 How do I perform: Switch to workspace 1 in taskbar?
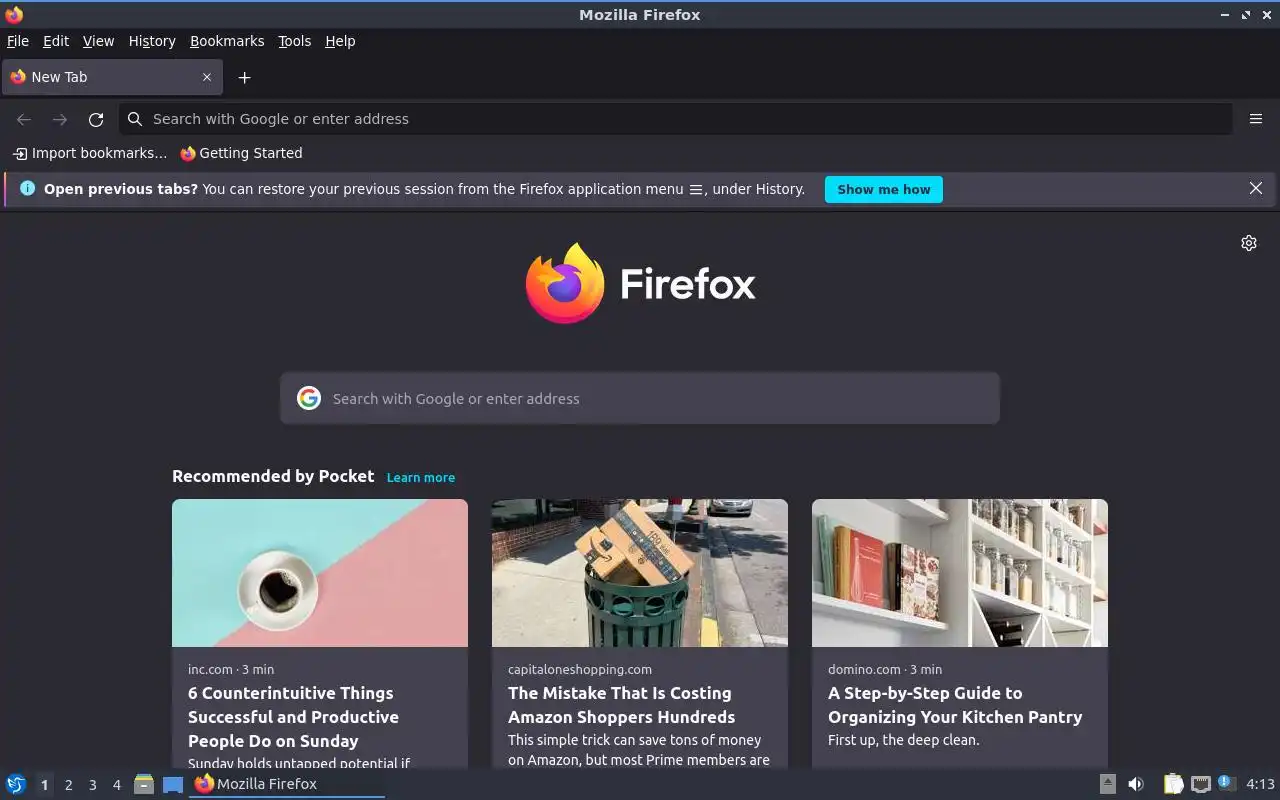[x=44, y=785]
